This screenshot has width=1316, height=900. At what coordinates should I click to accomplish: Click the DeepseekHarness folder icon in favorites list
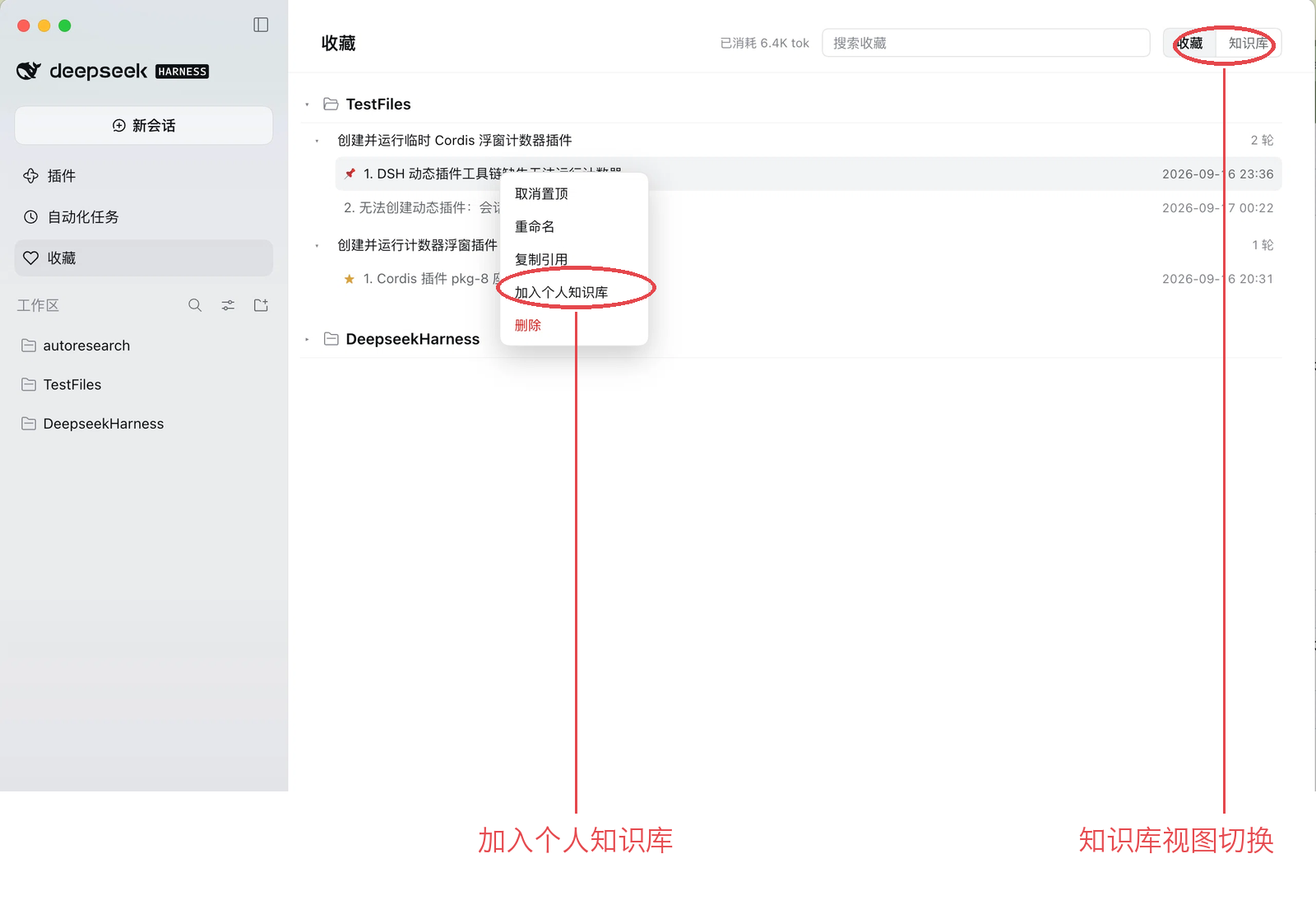(331, 339)
